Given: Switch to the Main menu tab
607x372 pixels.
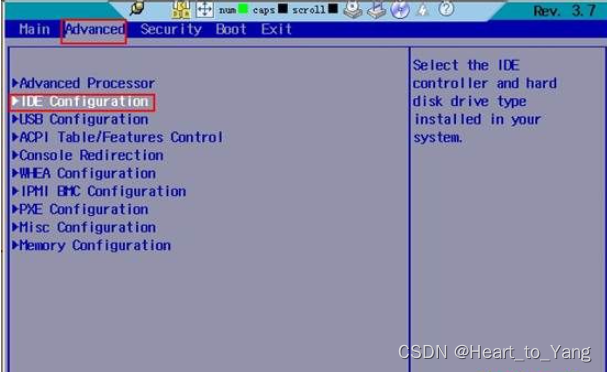Looking at the screenshot, I should [34, 29].
